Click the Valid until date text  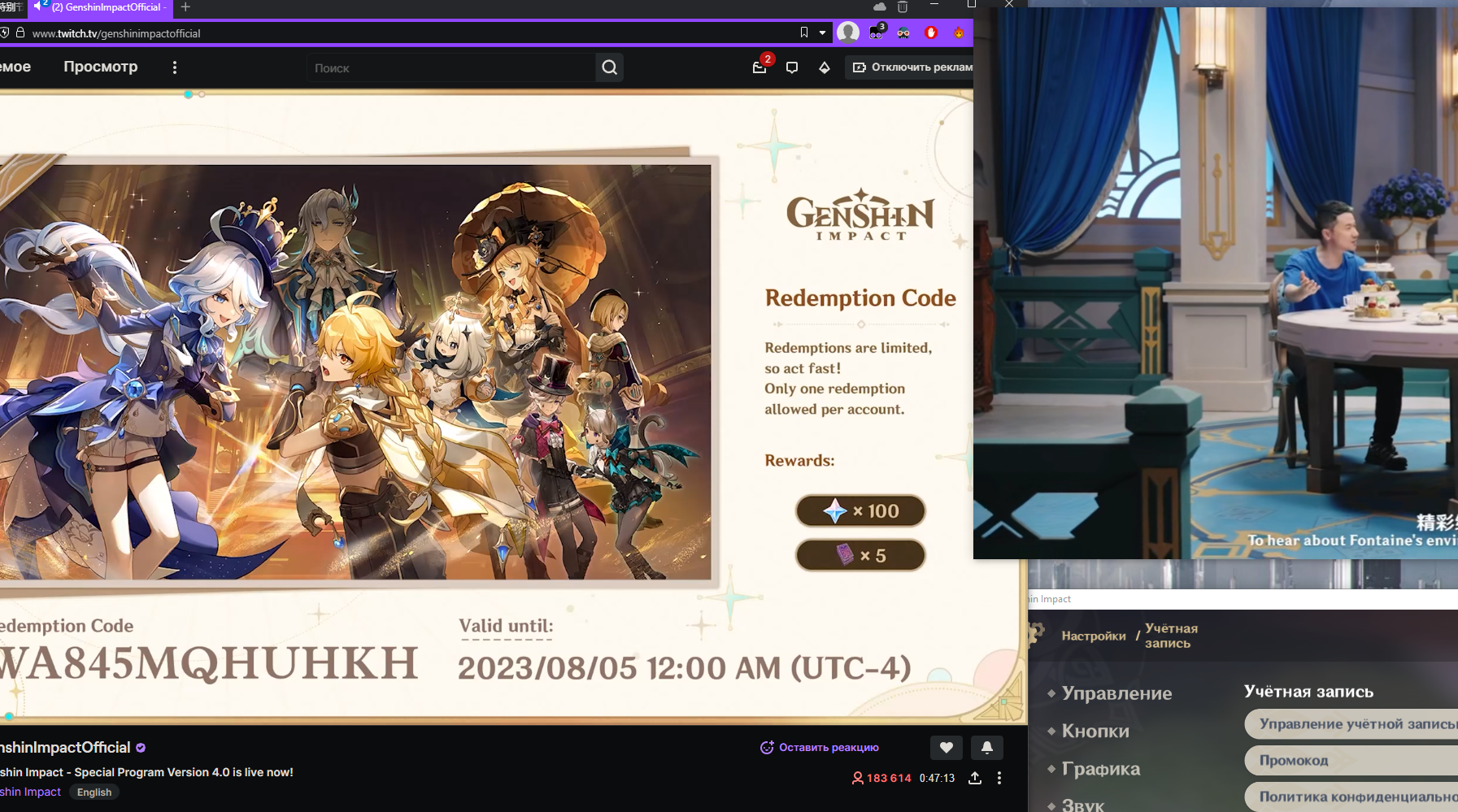[685, 668]
